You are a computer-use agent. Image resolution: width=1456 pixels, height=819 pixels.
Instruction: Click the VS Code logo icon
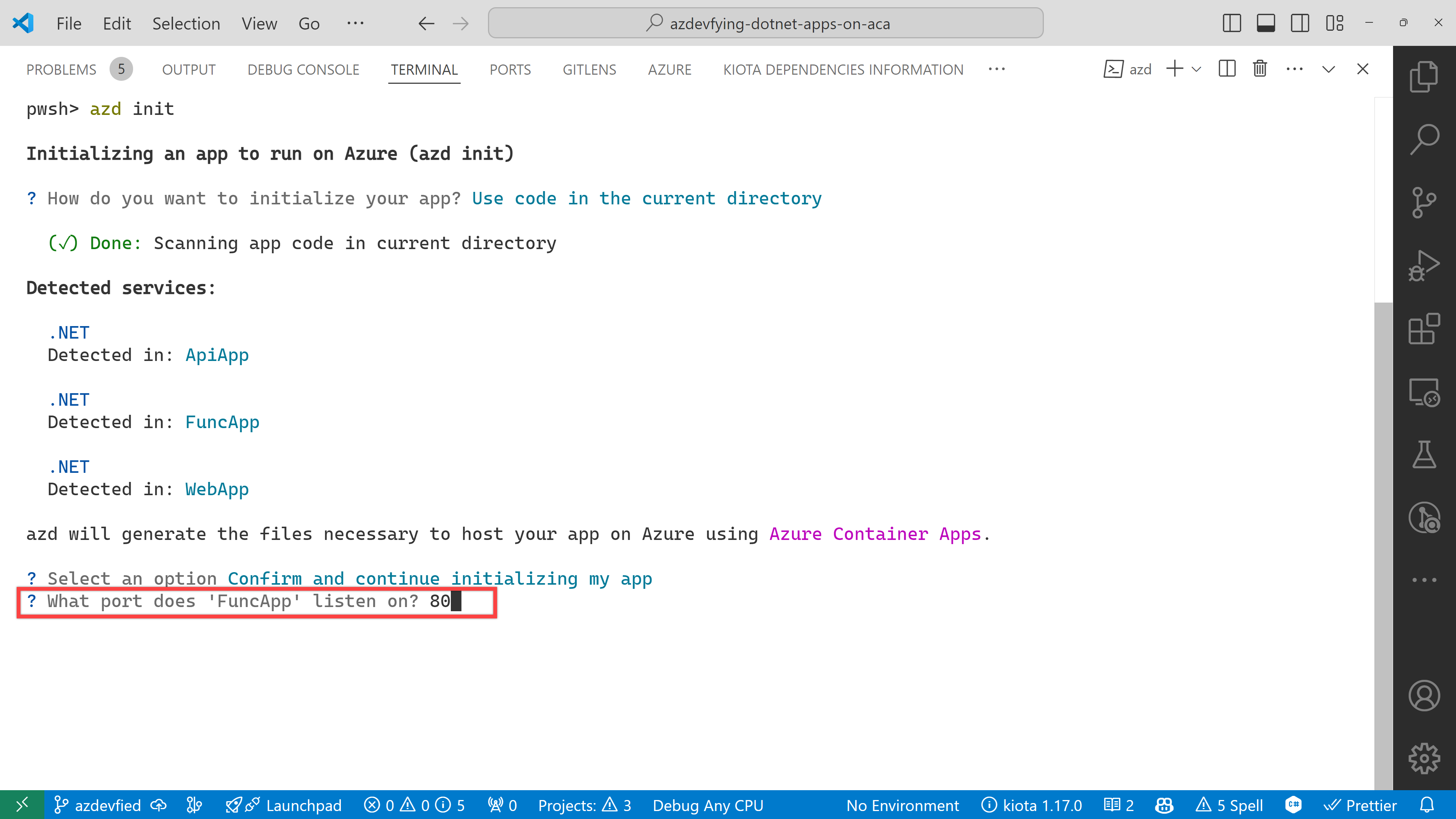coord(23,23)
